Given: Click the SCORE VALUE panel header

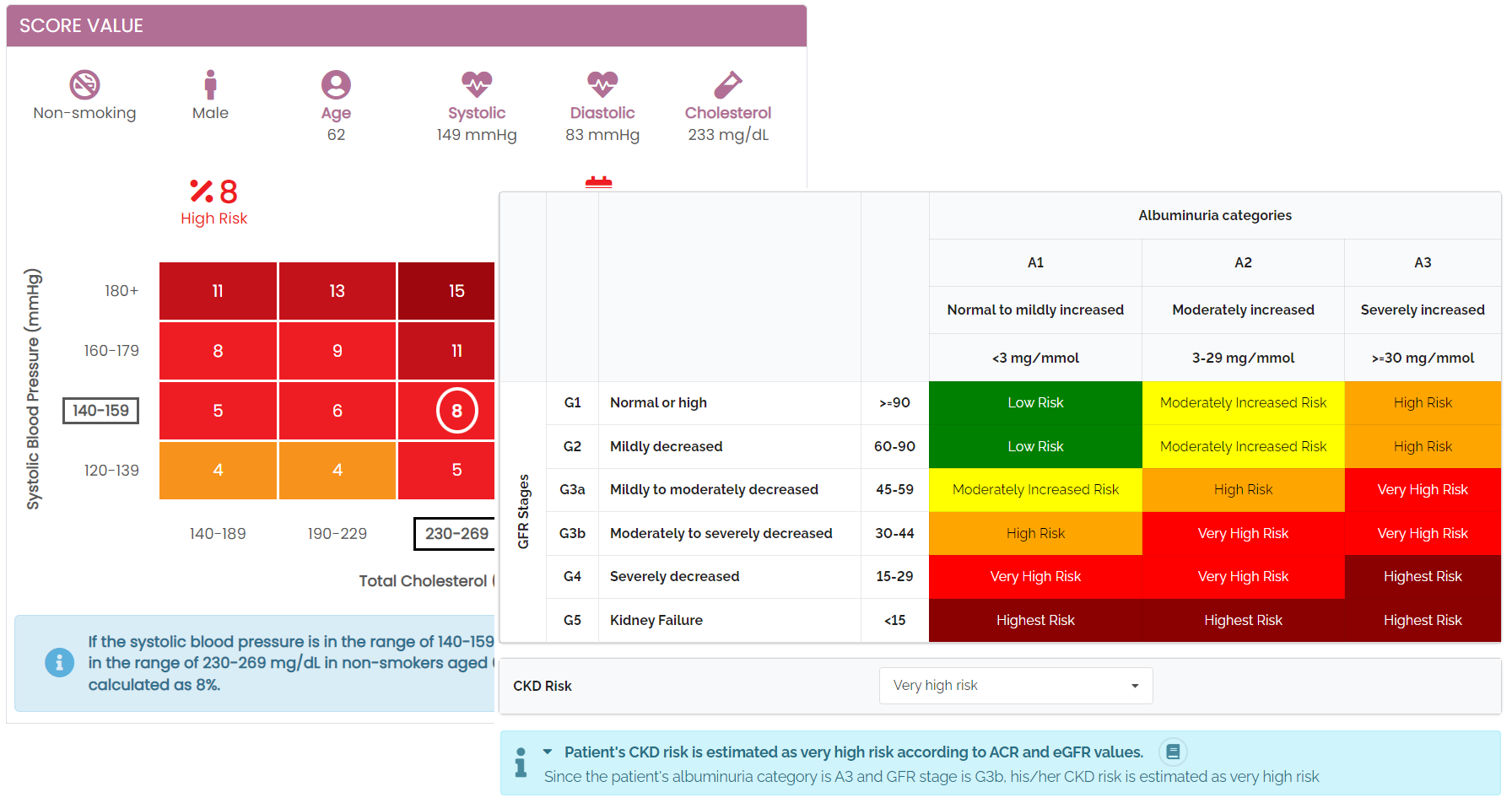Looking at the screenshot, I should (406, 26).
